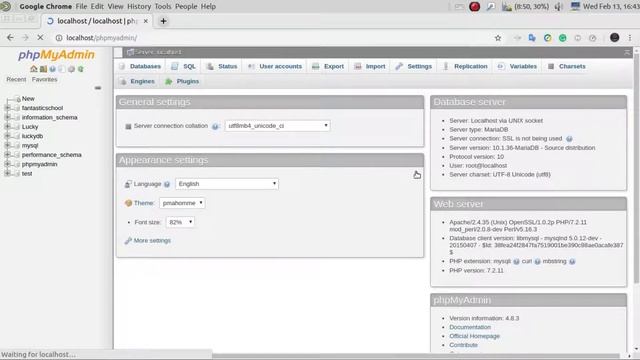Select the phpmyadmin database in tree

tap(39, 164)
